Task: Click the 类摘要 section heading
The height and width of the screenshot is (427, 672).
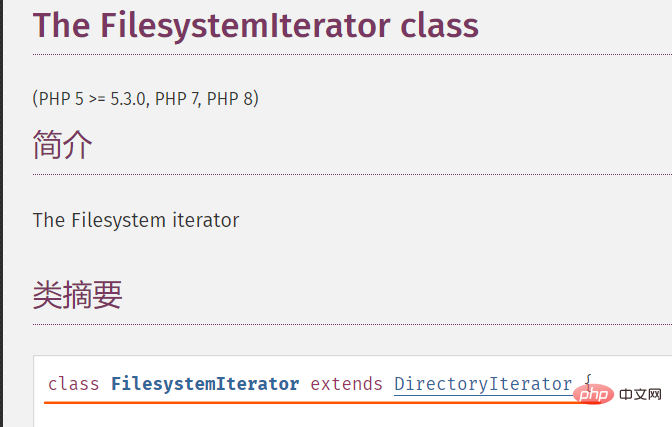Action: pos(78,295)
